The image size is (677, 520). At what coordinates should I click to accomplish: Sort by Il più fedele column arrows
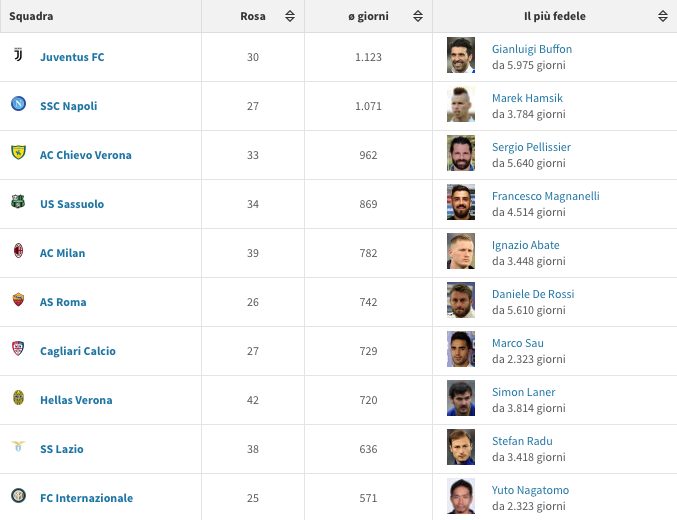(663, 17)
